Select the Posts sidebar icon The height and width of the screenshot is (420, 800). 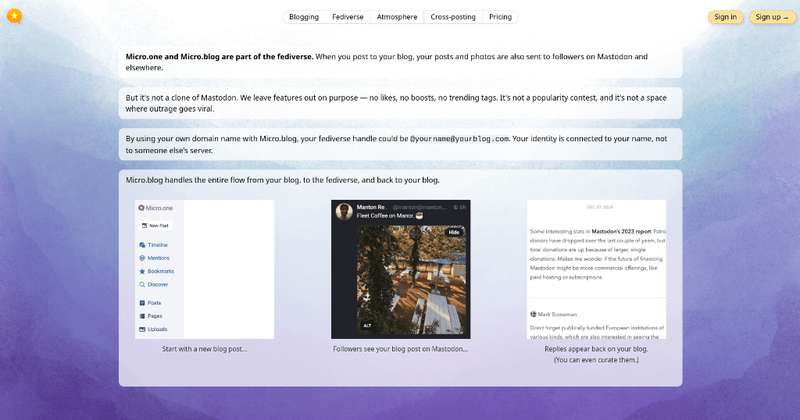(x=142, y=303)
